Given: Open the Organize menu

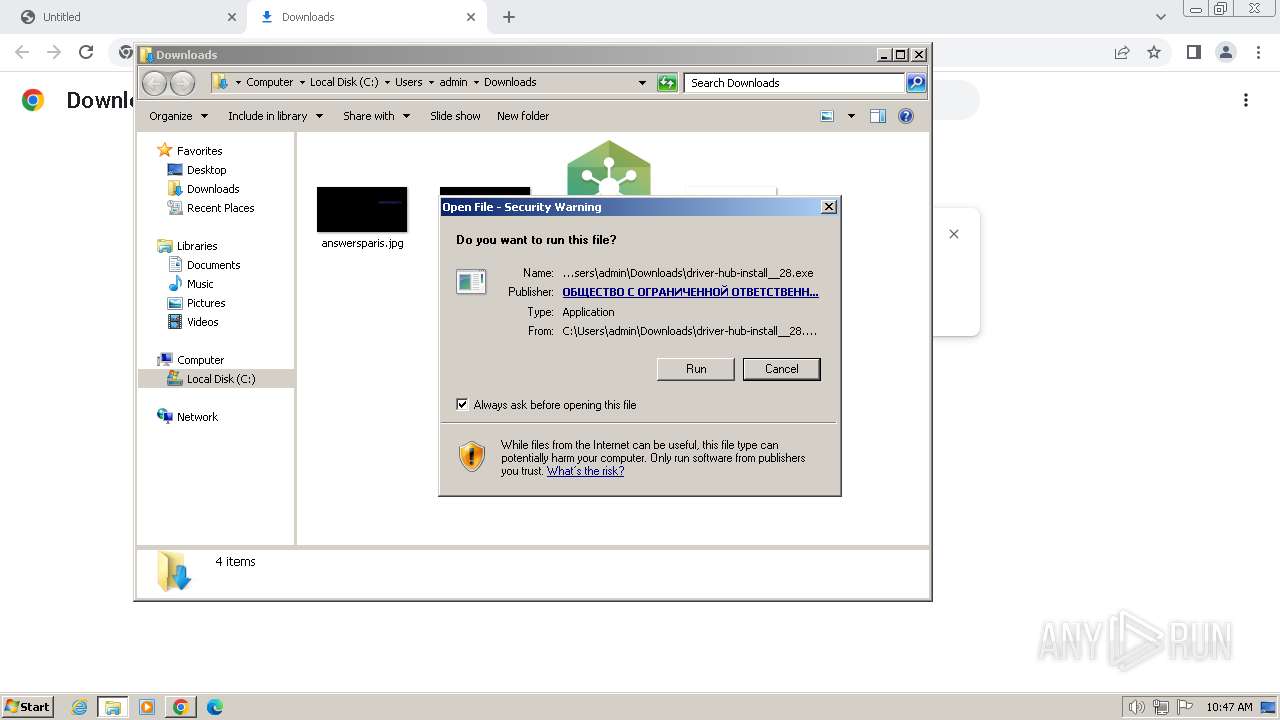Looking at the screenshot, I should 178,116.
